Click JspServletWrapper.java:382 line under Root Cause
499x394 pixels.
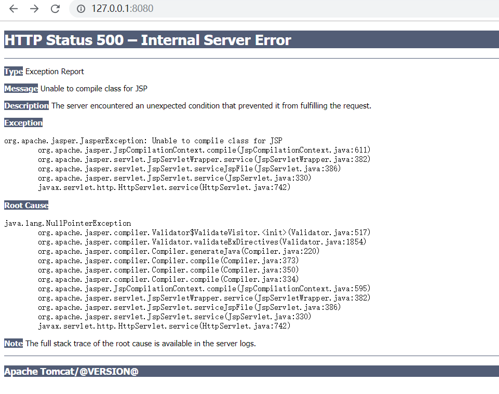(x=204, y=298)
